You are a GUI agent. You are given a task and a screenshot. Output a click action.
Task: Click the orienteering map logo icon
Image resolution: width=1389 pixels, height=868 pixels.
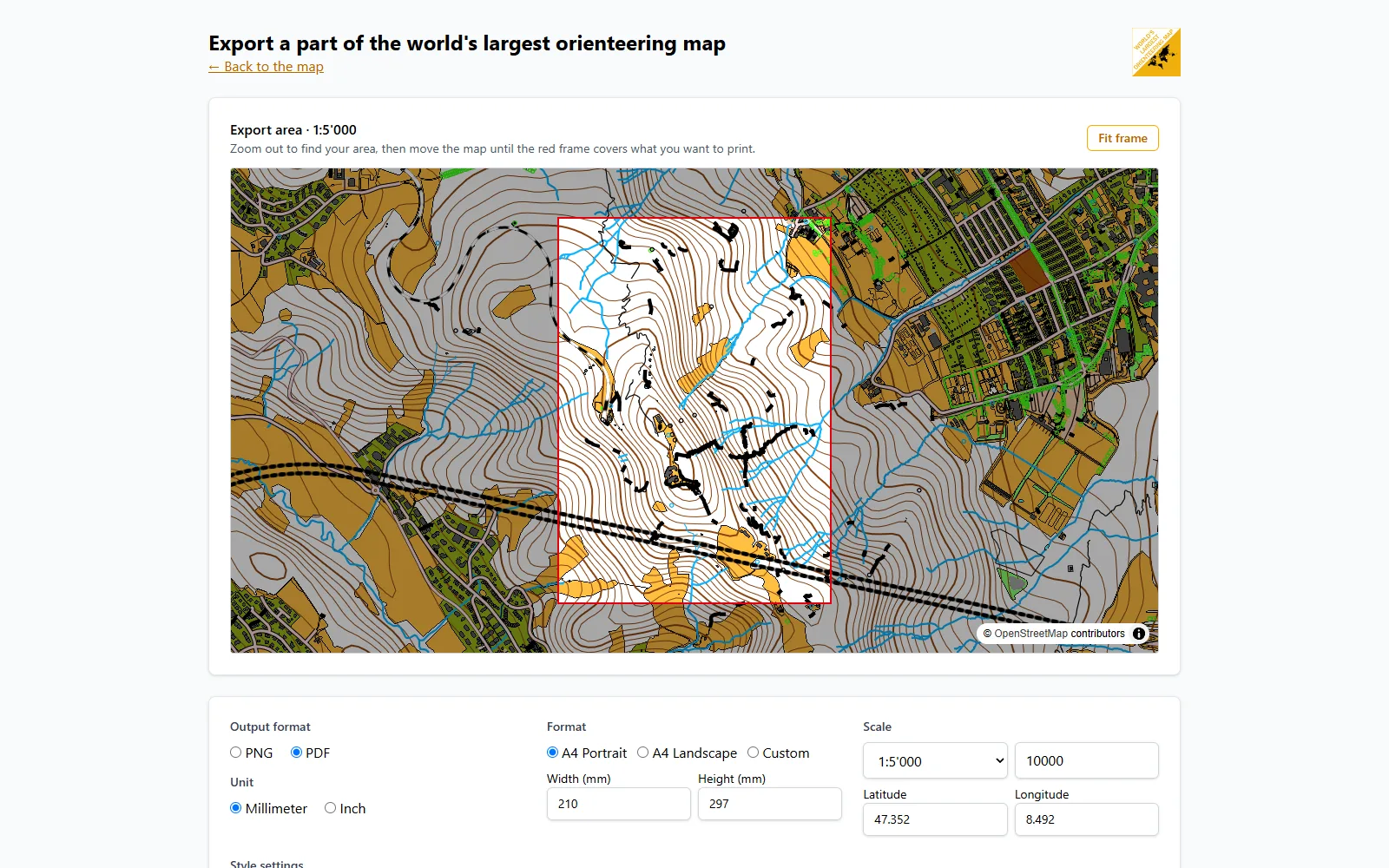click(1155, 52)
